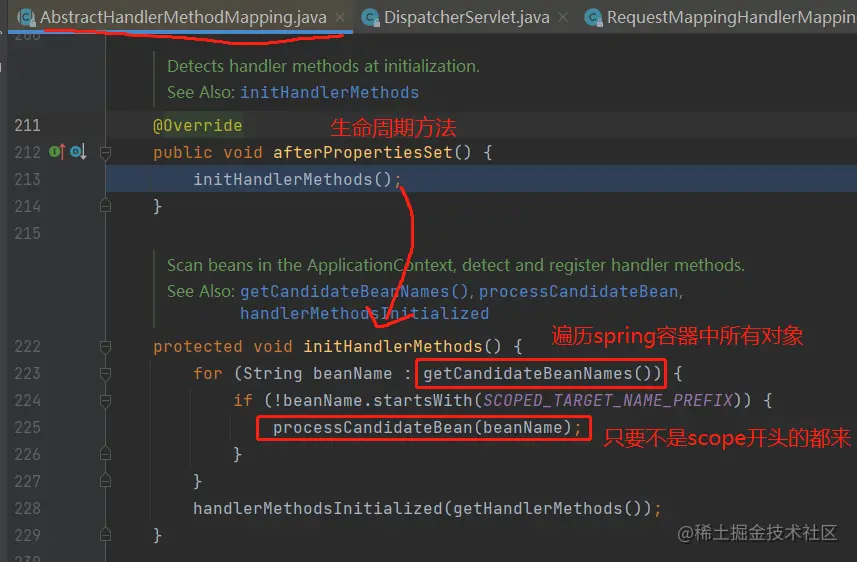Follow the initHandlerMethods See Also link

[330, 92]
